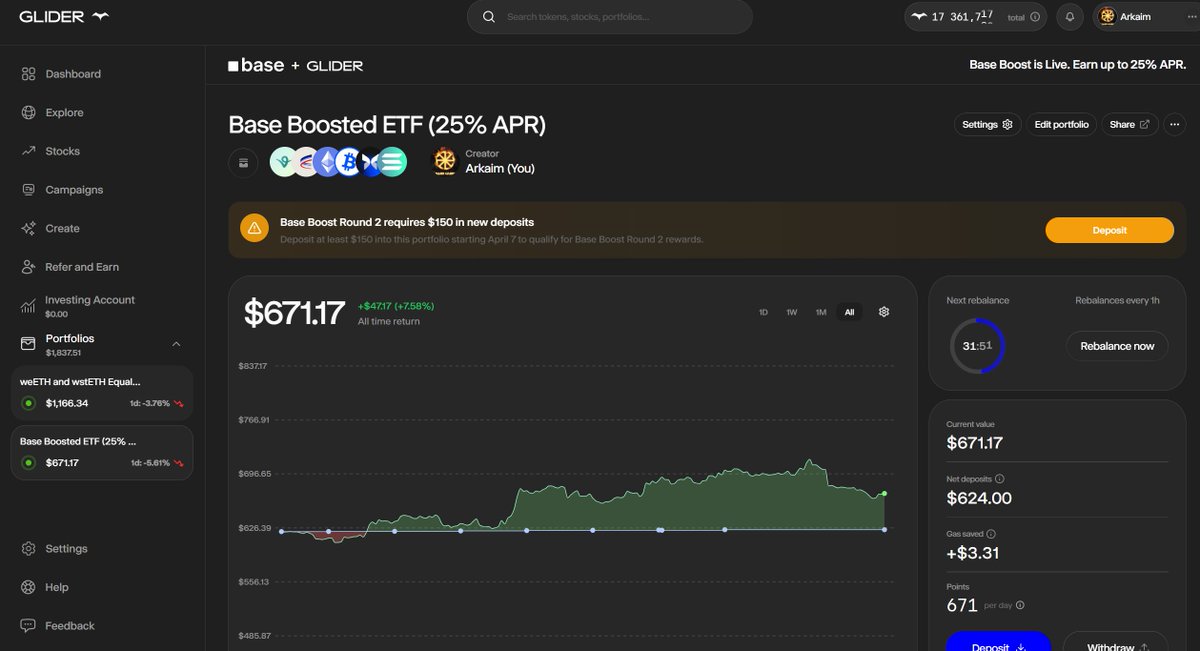Open portfolio Settings button

(x=987, y=125)
